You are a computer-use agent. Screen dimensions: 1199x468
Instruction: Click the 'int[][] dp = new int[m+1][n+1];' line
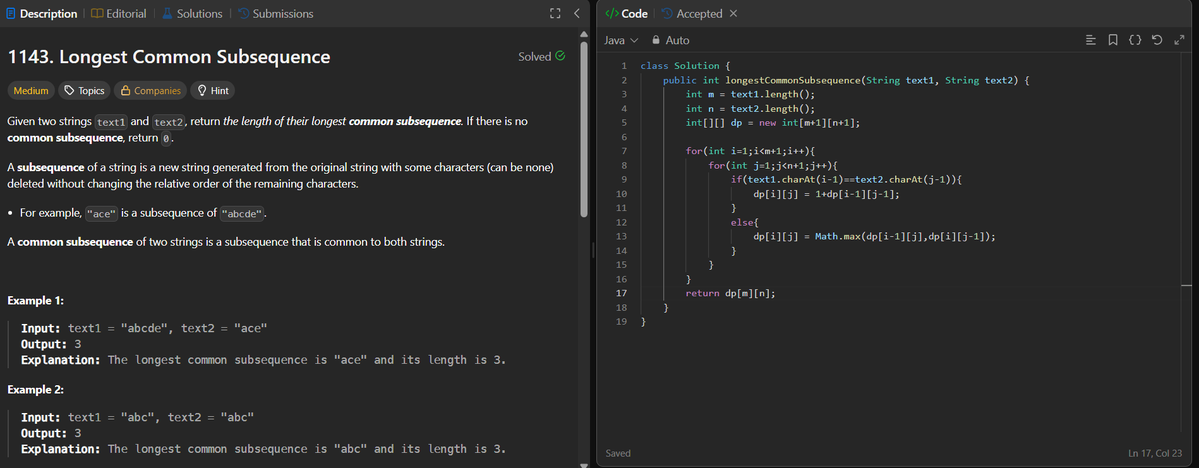(x=773, y=122)
